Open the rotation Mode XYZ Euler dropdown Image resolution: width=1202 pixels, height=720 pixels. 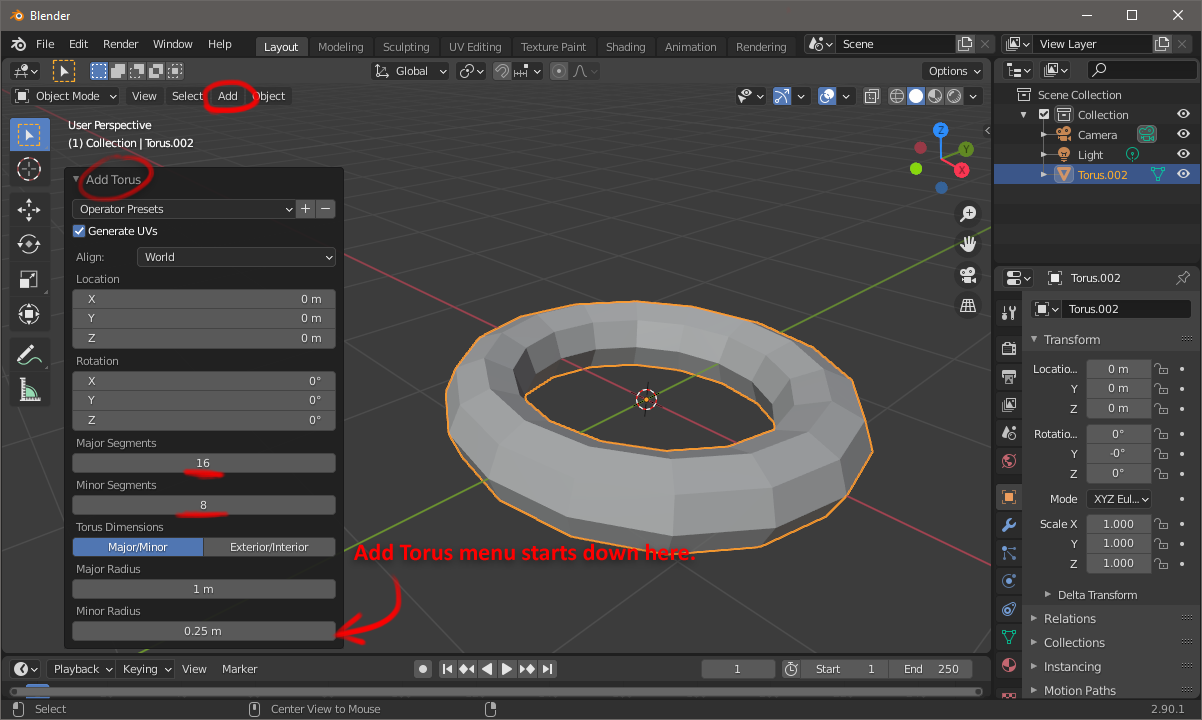point(1118,499)
